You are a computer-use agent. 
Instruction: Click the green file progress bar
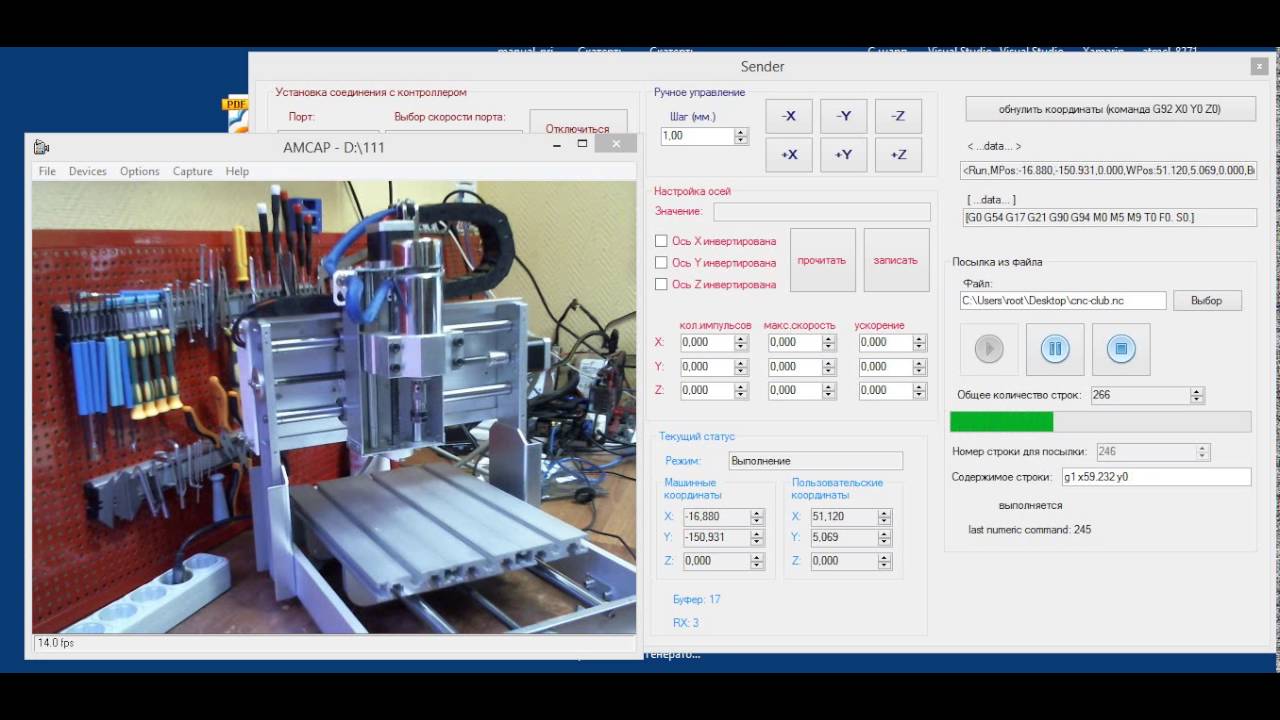[x=1100, y=422]
